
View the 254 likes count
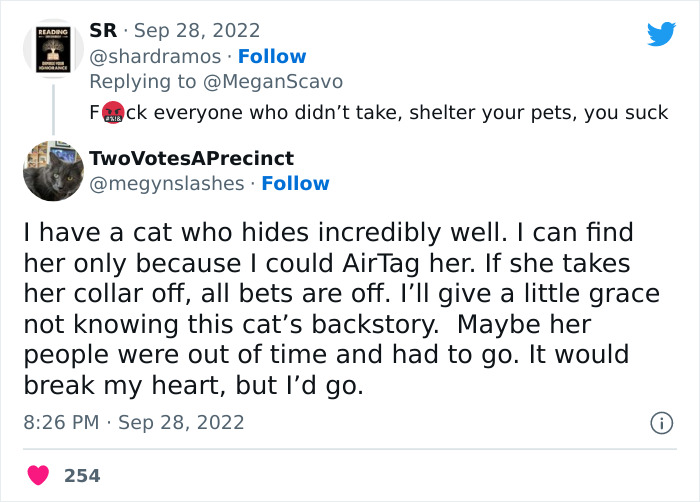click(82, 476)
